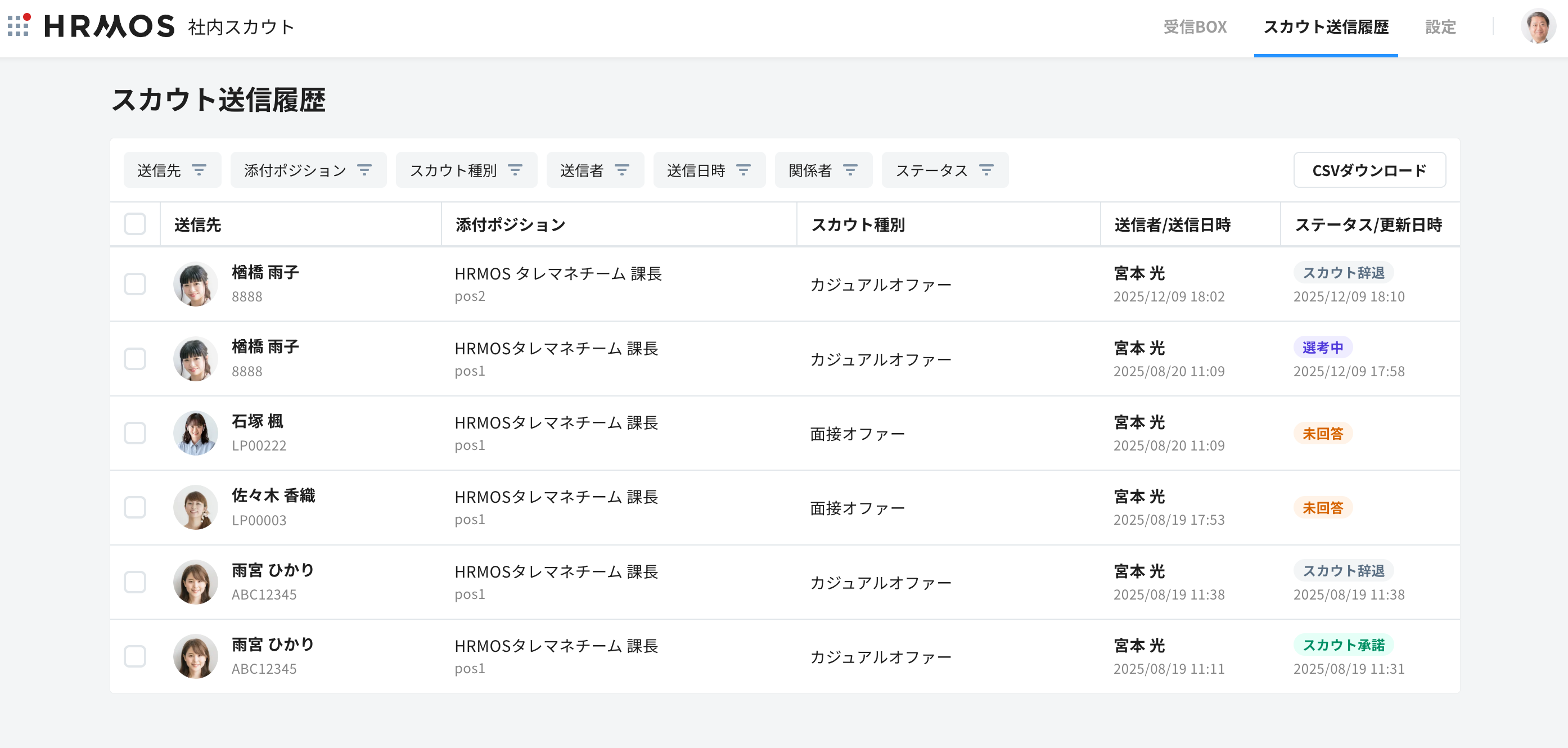The width and height of the screenshot is (1568, 748).
Task: Open the スカウト種別 filter dropdown
Action: pyautogui.click(x=466, y=170)
